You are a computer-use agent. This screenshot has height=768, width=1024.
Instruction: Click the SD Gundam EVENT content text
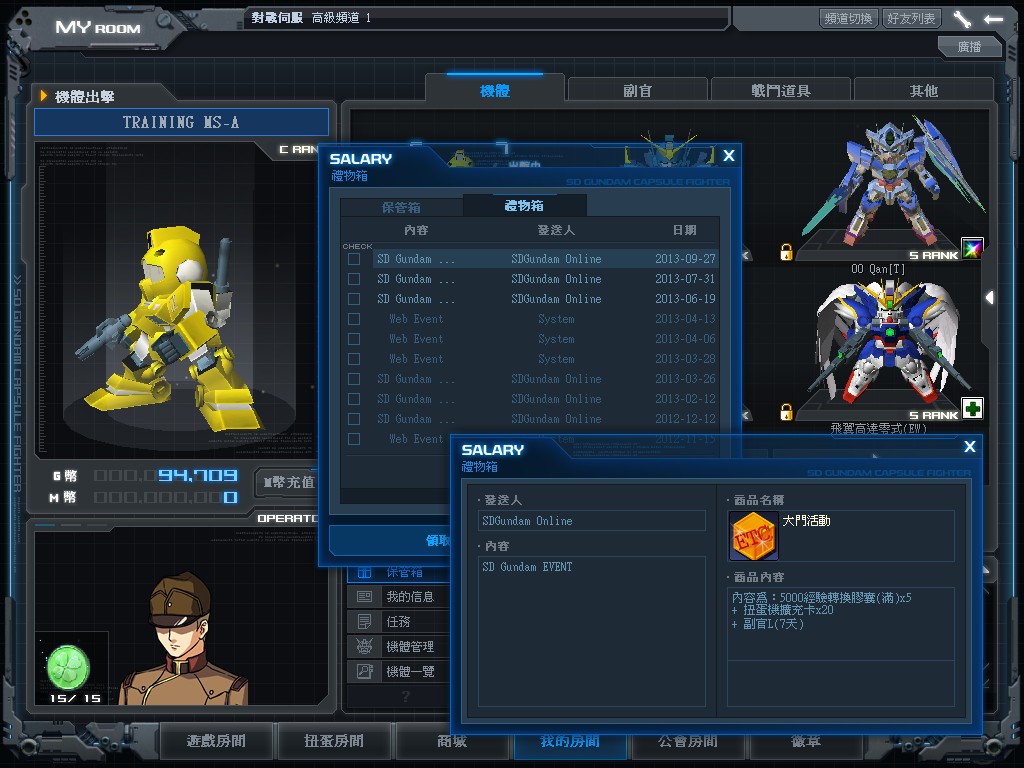tap(527, 567)
